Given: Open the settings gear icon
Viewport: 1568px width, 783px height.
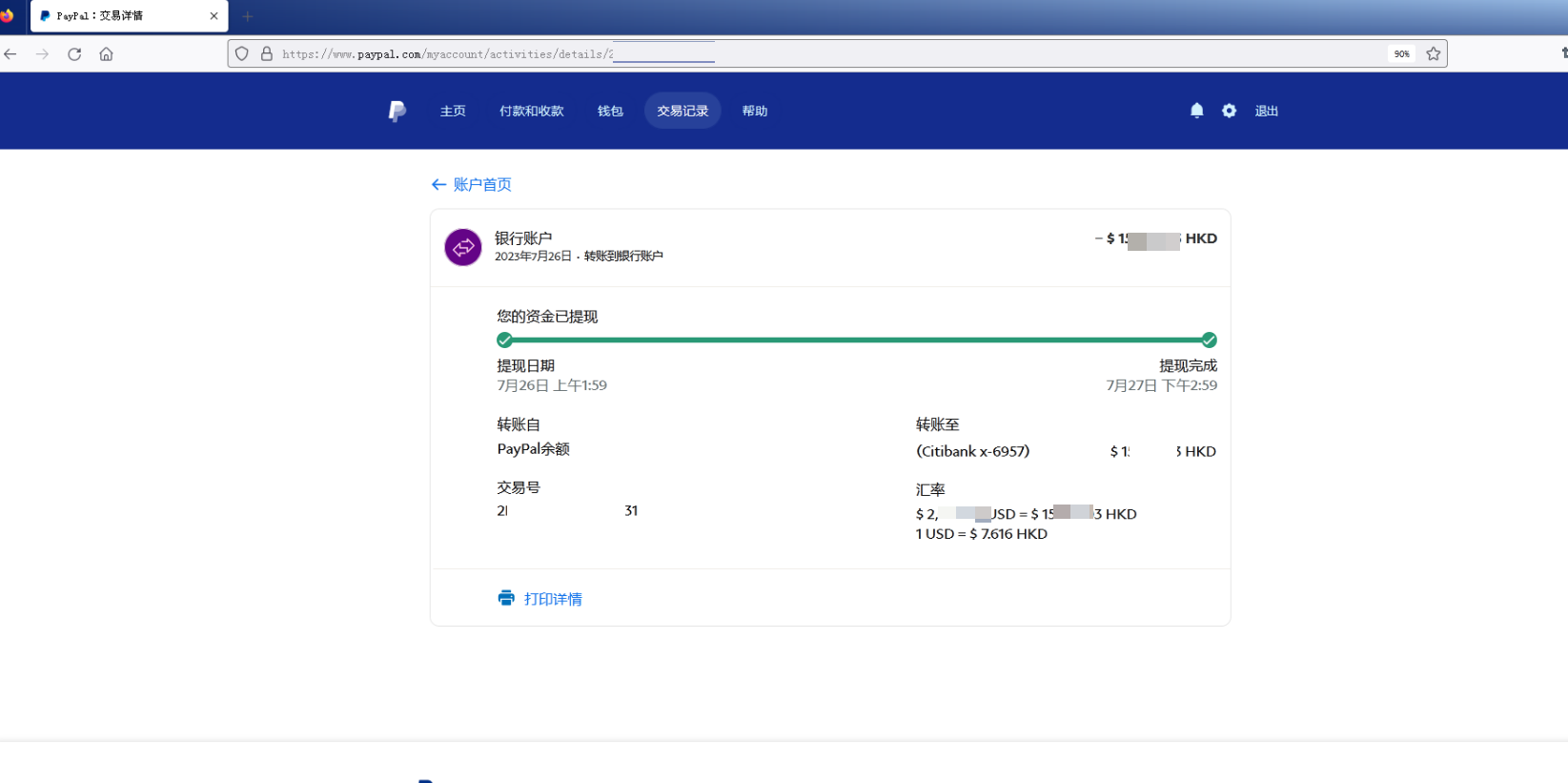Looking at the screenshot, I should (x=1230, y=111).
